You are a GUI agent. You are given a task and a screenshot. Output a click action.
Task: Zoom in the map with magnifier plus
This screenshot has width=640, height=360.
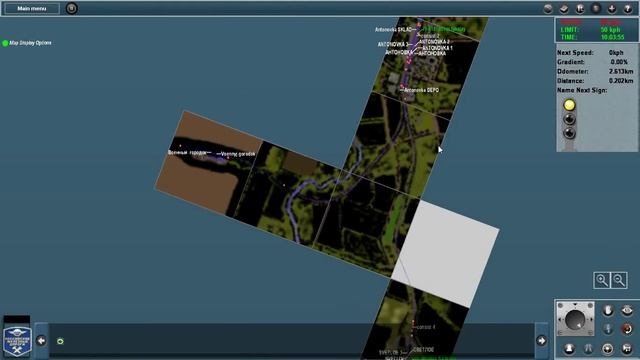point(602,280)
